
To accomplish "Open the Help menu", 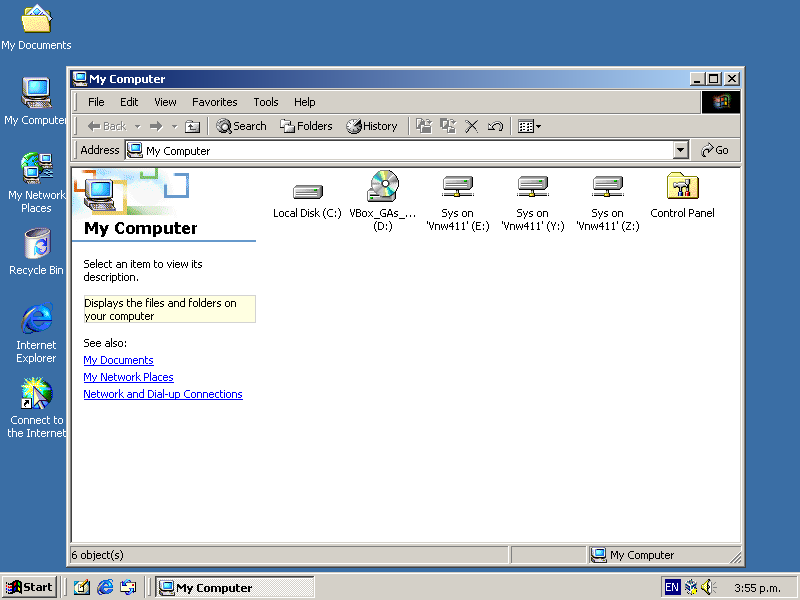I will tap(305, 102).
